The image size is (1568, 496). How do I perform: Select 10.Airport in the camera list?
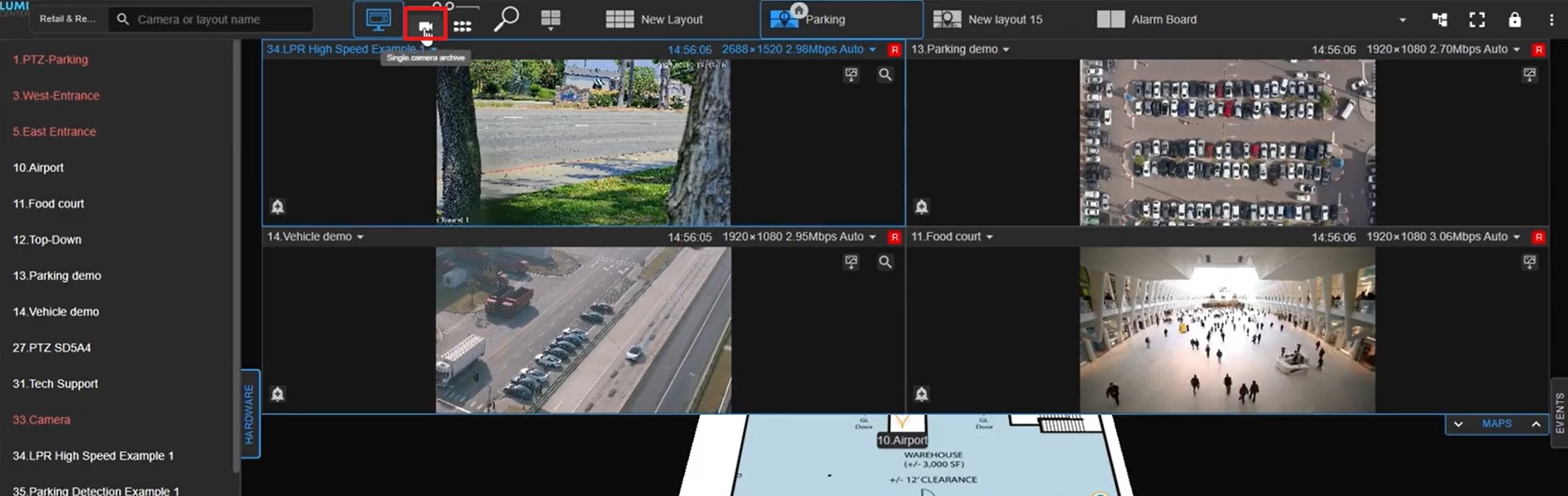38,168
